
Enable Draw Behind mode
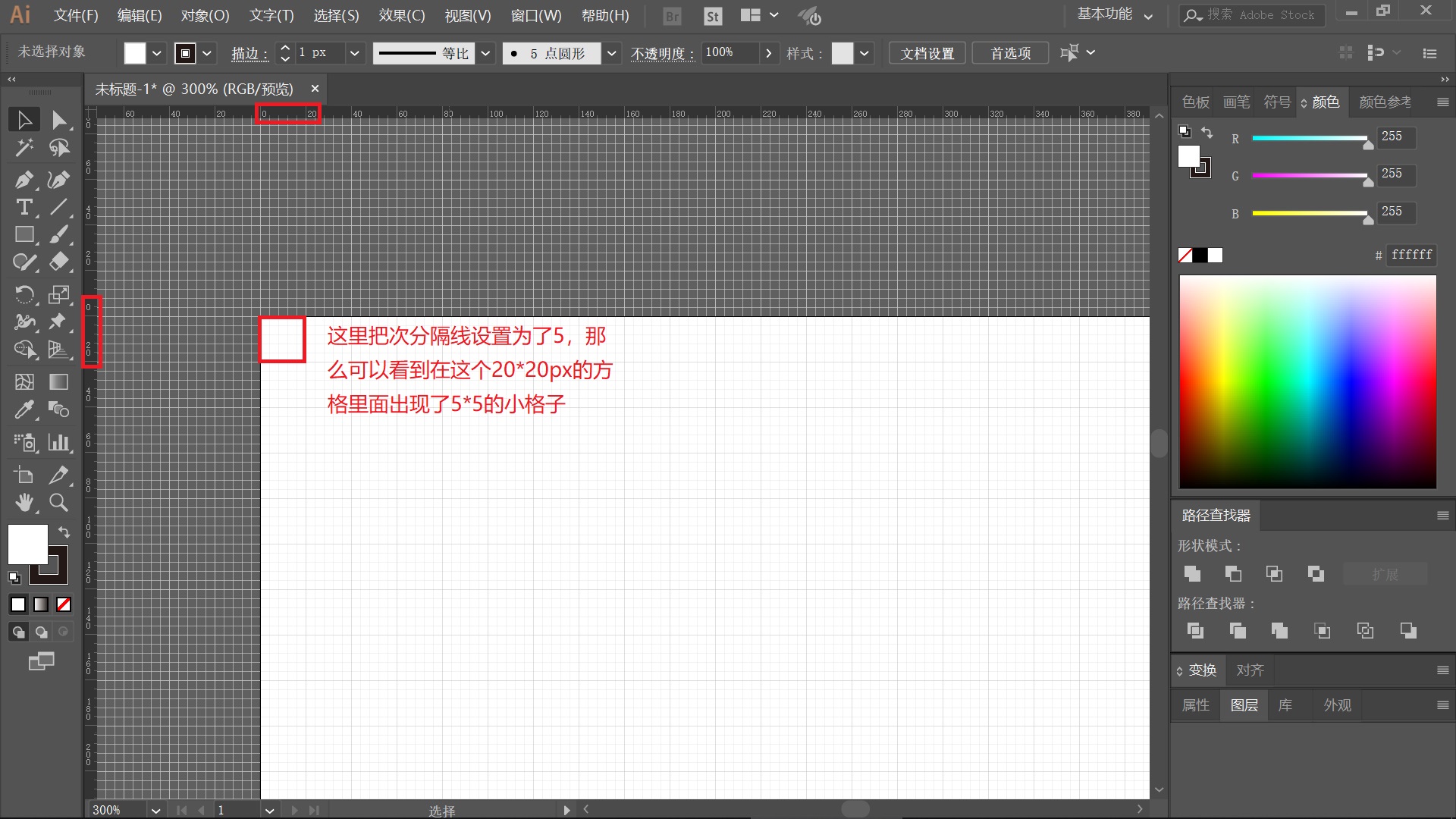coord(41,632)
